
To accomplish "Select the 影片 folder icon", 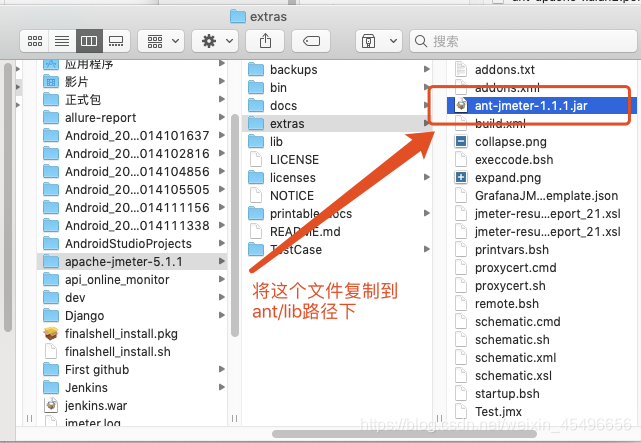I will point(51,82).
